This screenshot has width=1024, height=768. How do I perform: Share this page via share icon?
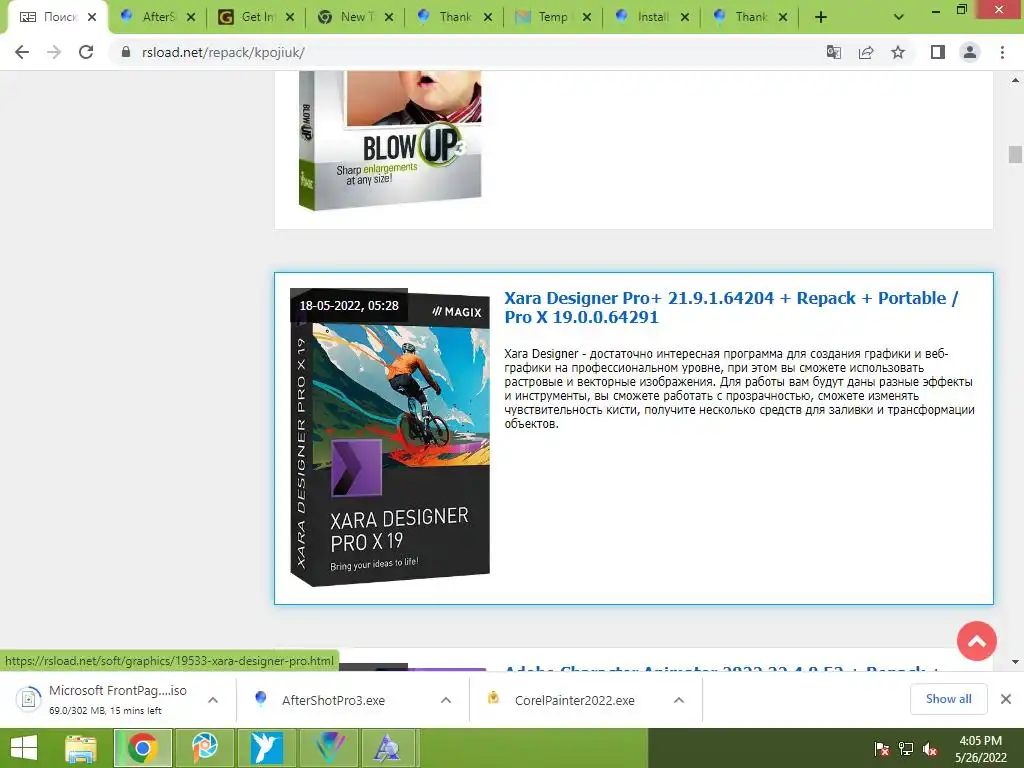(866, 52)
